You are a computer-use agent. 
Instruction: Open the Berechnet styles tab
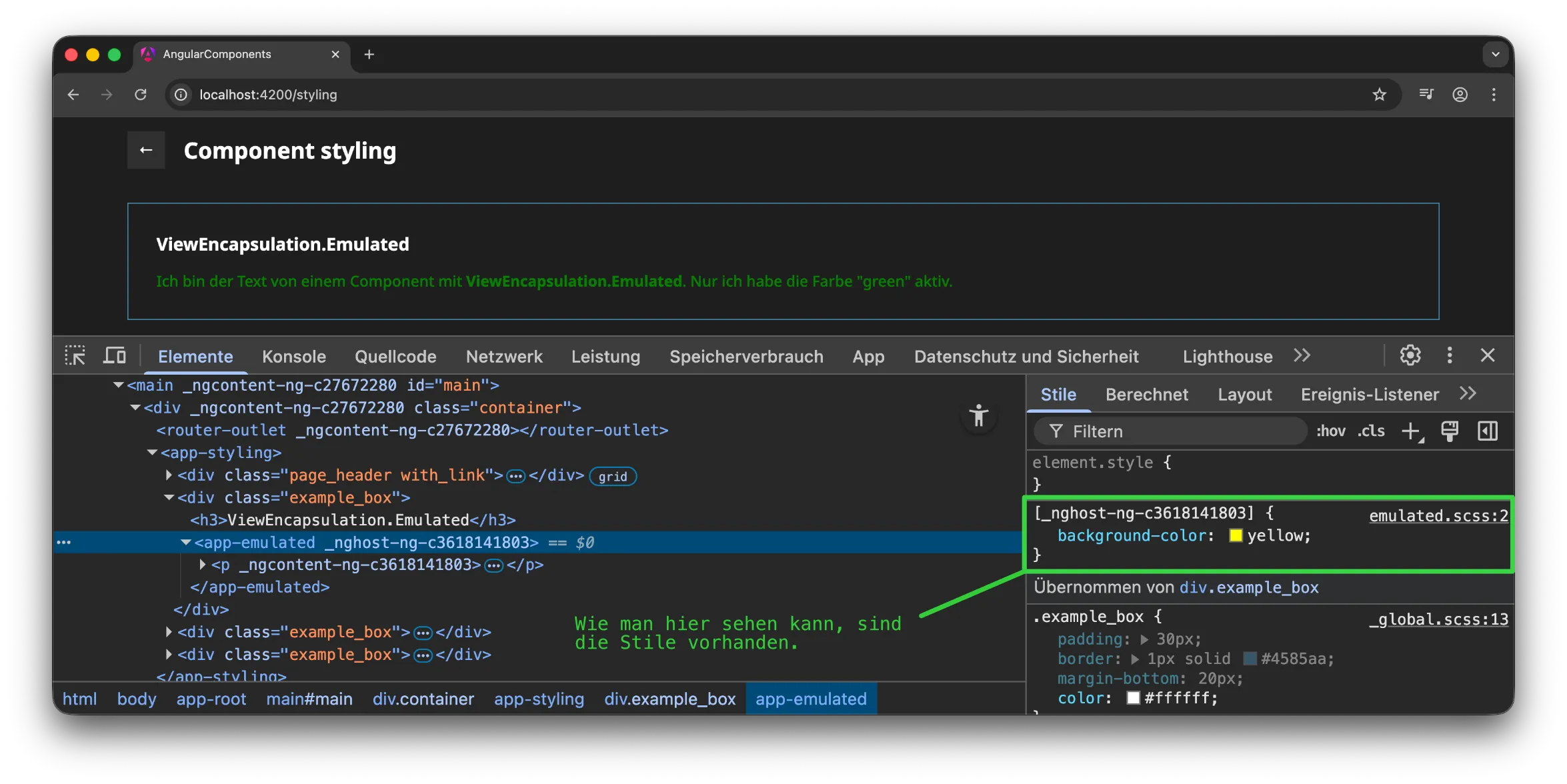(x=1146, y=395)
